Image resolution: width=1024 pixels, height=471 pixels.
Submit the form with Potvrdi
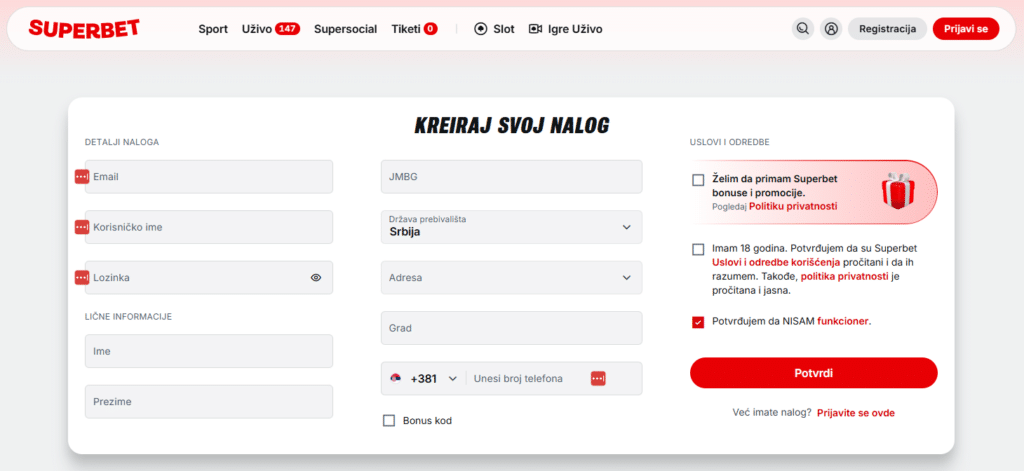click(814, 373)
